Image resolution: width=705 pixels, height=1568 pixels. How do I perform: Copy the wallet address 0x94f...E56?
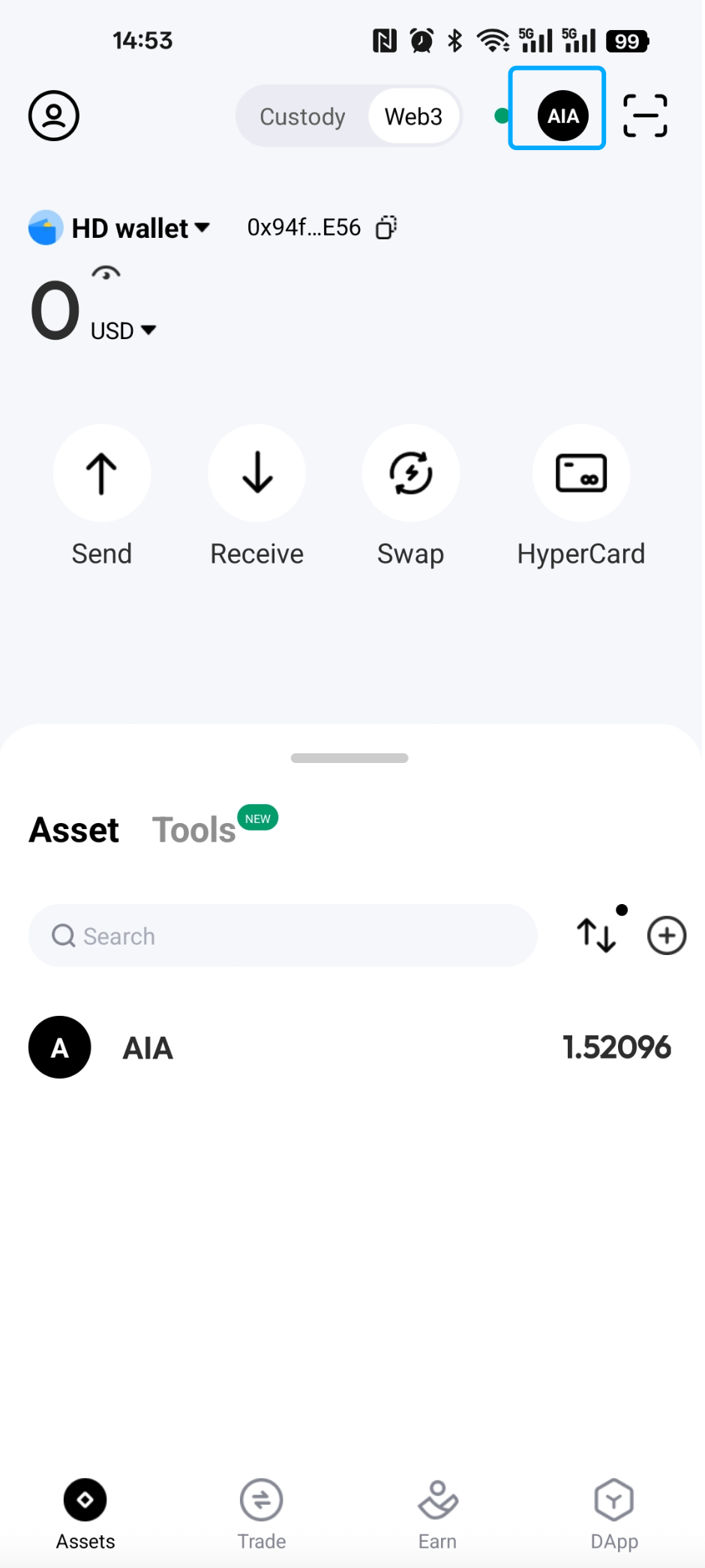(386, 227)
